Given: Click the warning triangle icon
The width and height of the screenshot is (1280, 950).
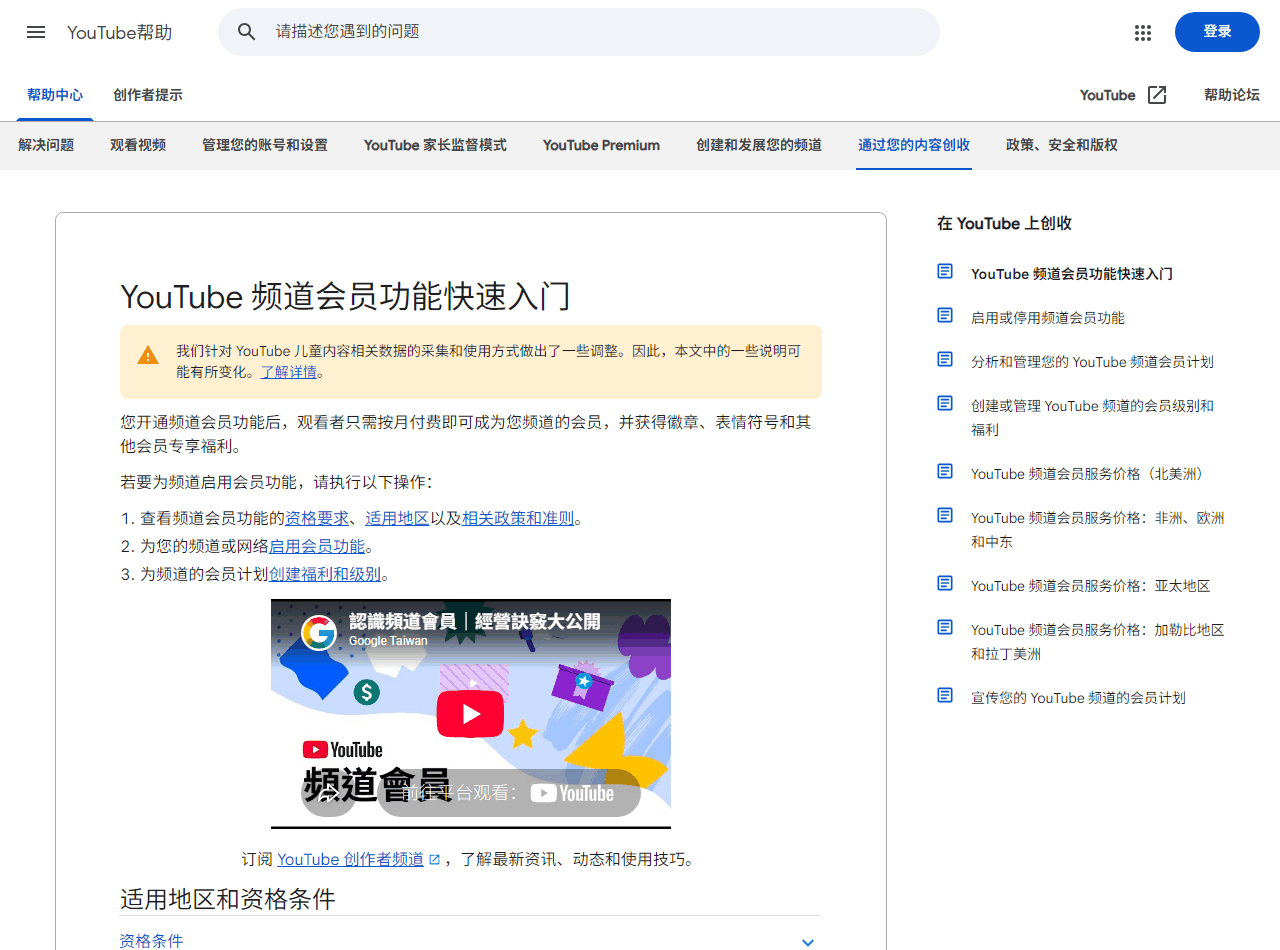Looking at the screenshot, I should (x=148, y=355).
